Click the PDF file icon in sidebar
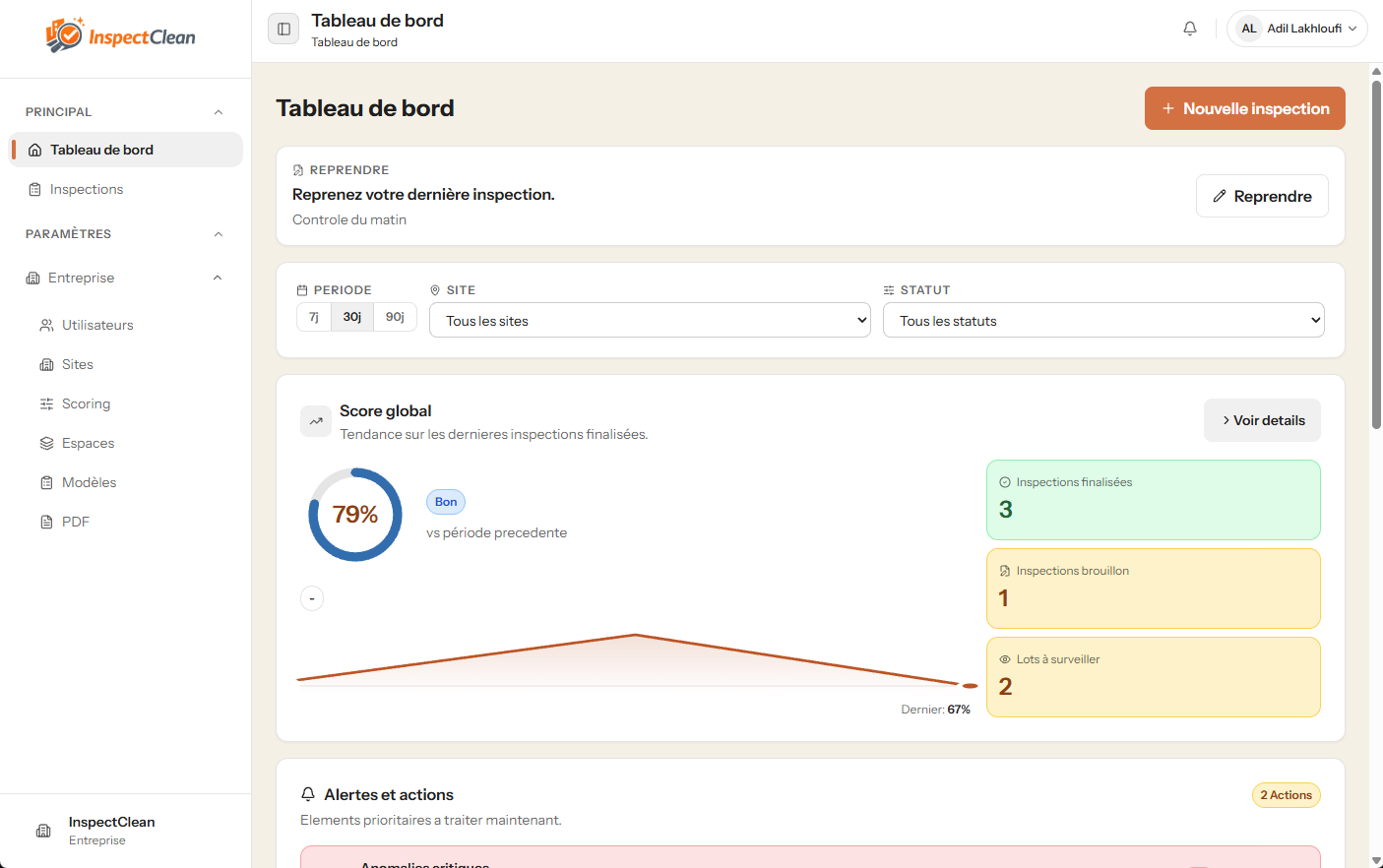The image size is (1383, 868). 46,522
